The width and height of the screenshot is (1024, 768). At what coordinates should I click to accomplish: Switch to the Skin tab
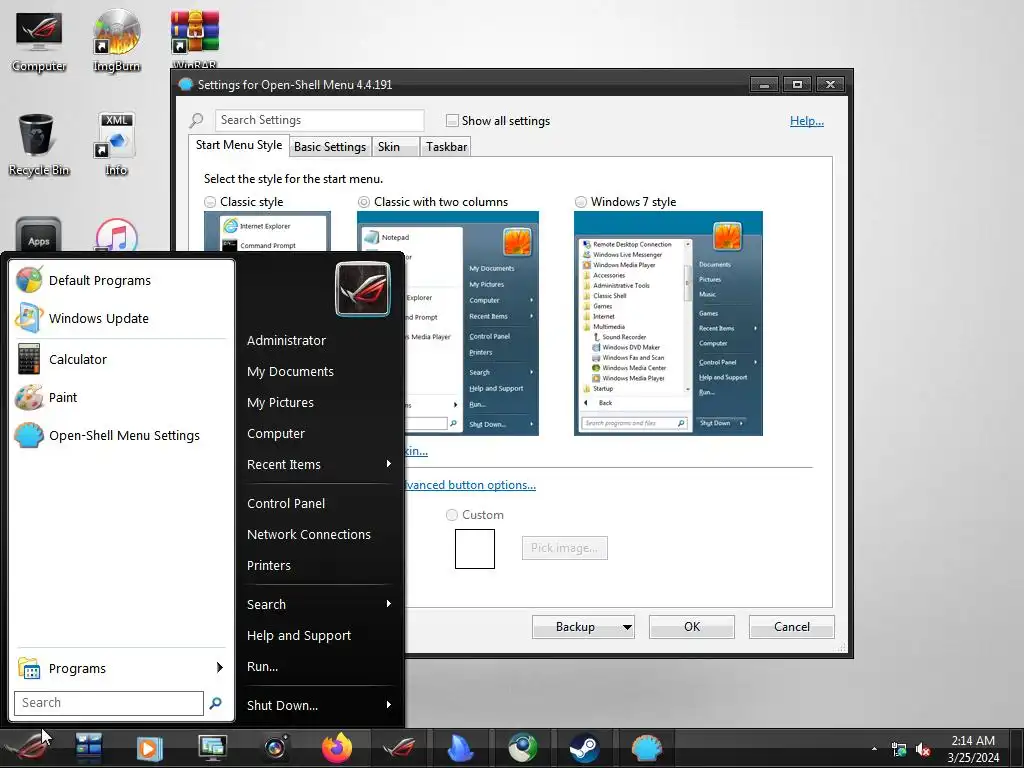[x=395, y=146]
